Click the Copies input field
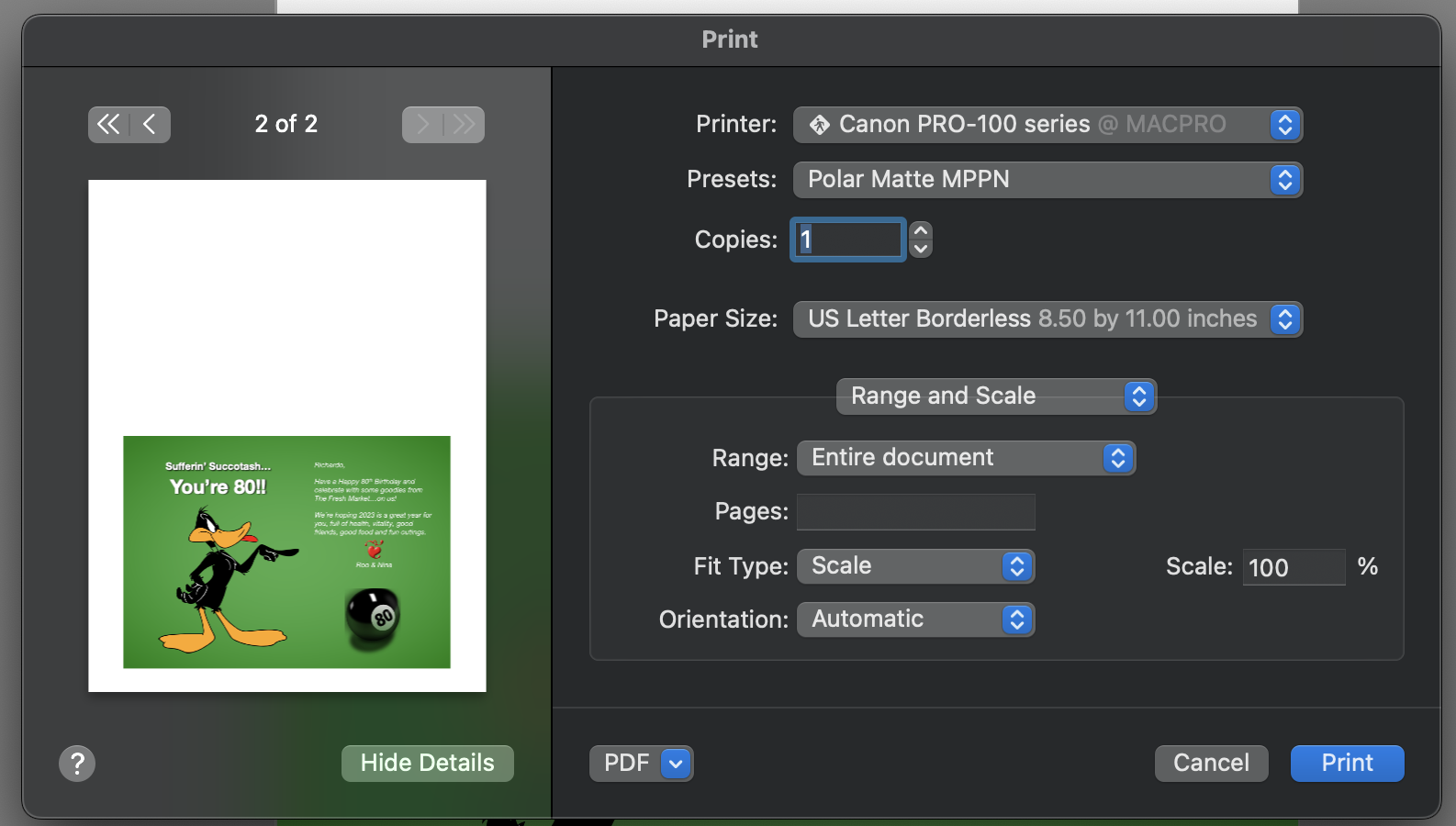 848,240
